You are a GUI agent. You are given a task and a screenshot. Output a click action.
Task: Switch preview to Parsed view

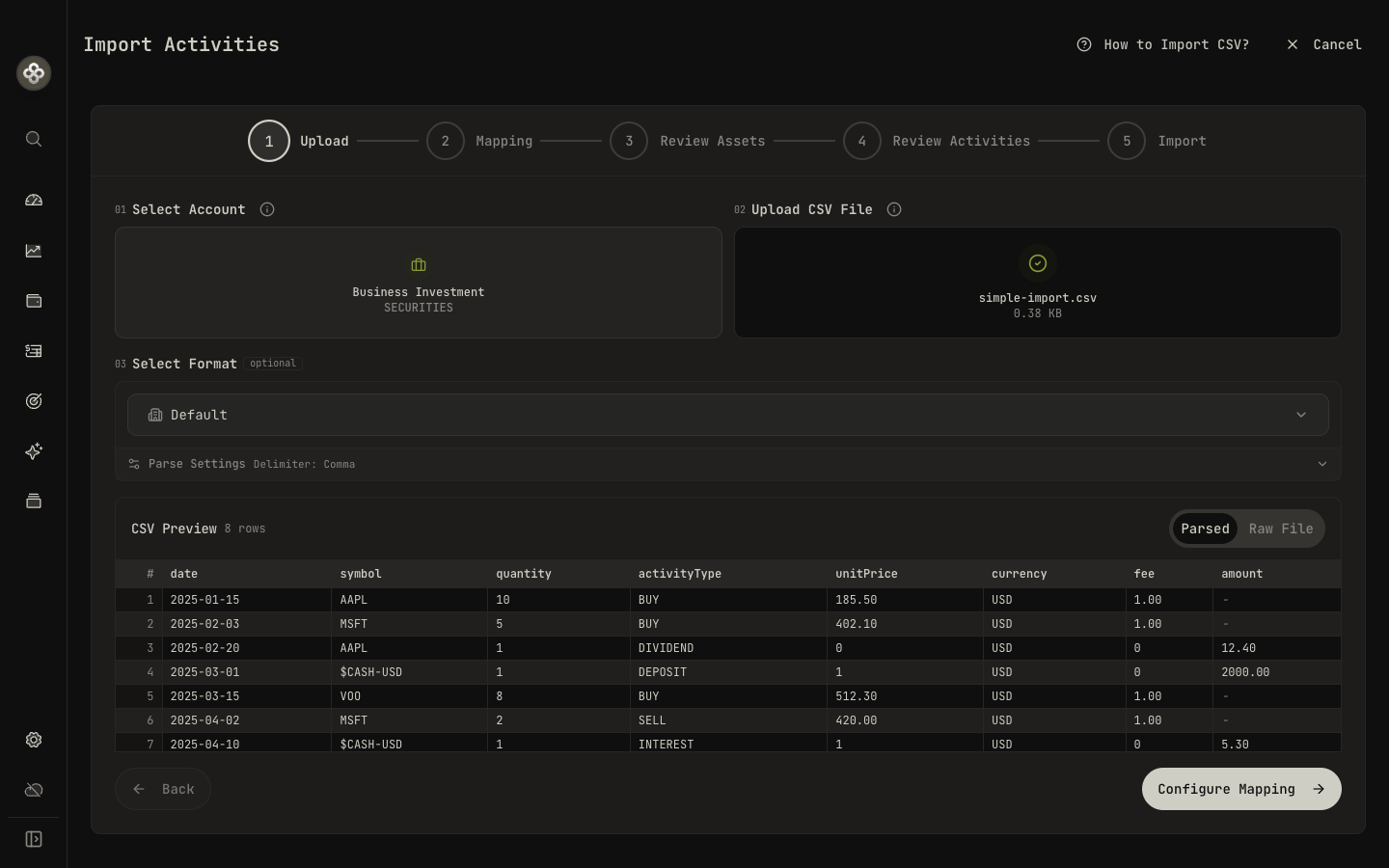pyautogui.click(x=1205, y=529)
